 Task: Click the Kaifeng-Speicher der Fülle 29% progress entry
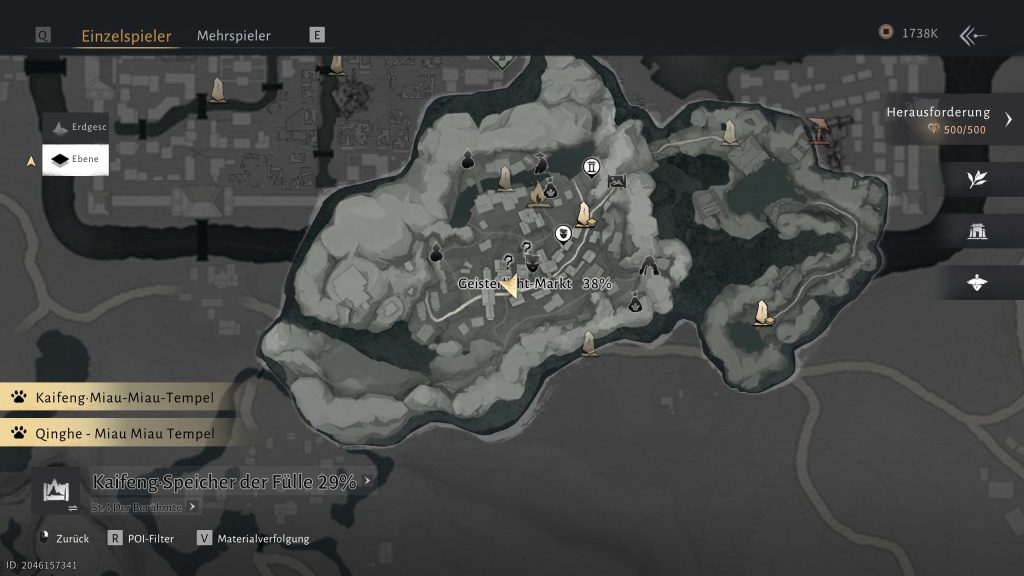(x=225, y=482)
